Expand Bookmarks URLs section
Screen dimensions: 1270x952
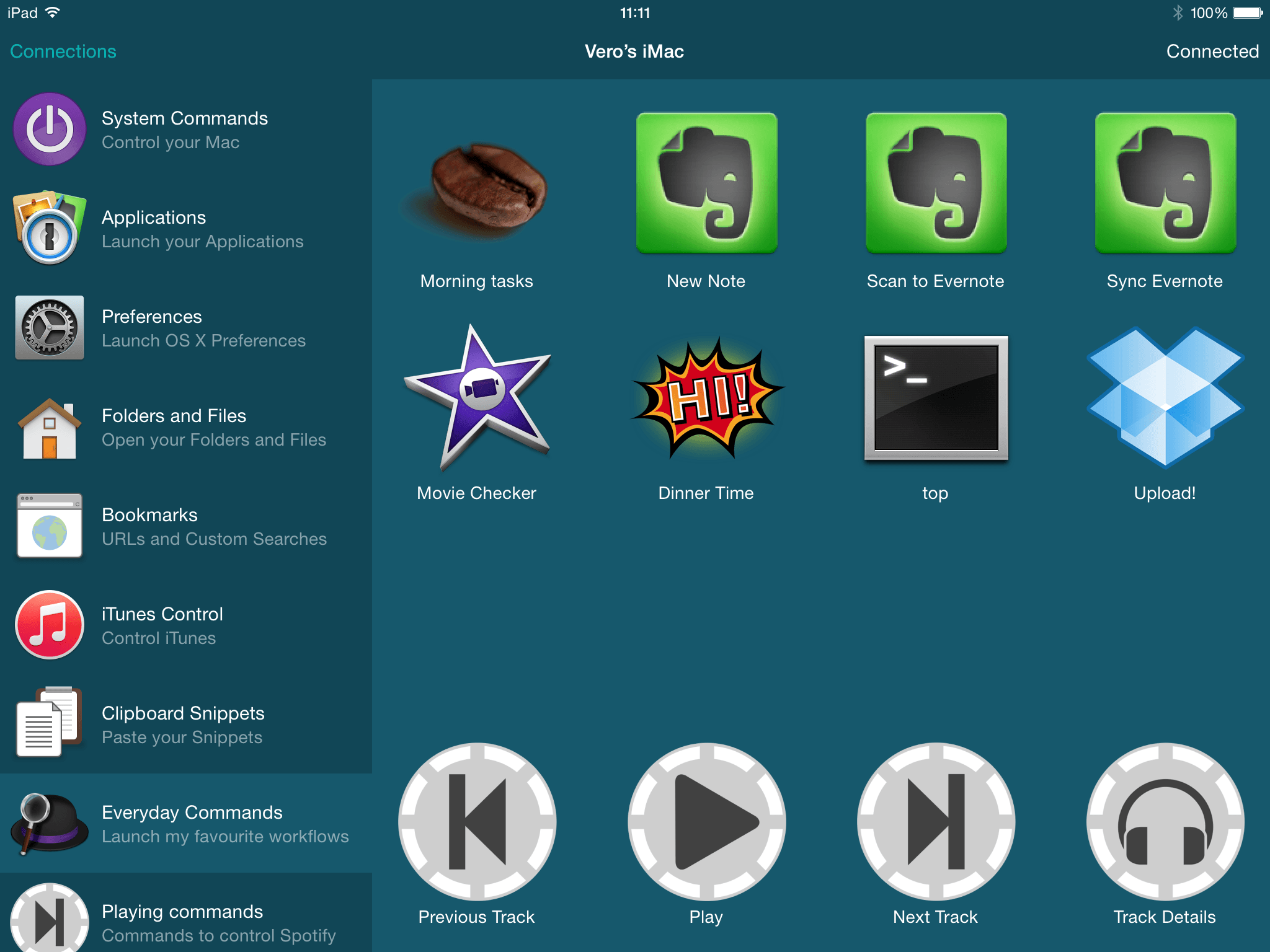186,527
